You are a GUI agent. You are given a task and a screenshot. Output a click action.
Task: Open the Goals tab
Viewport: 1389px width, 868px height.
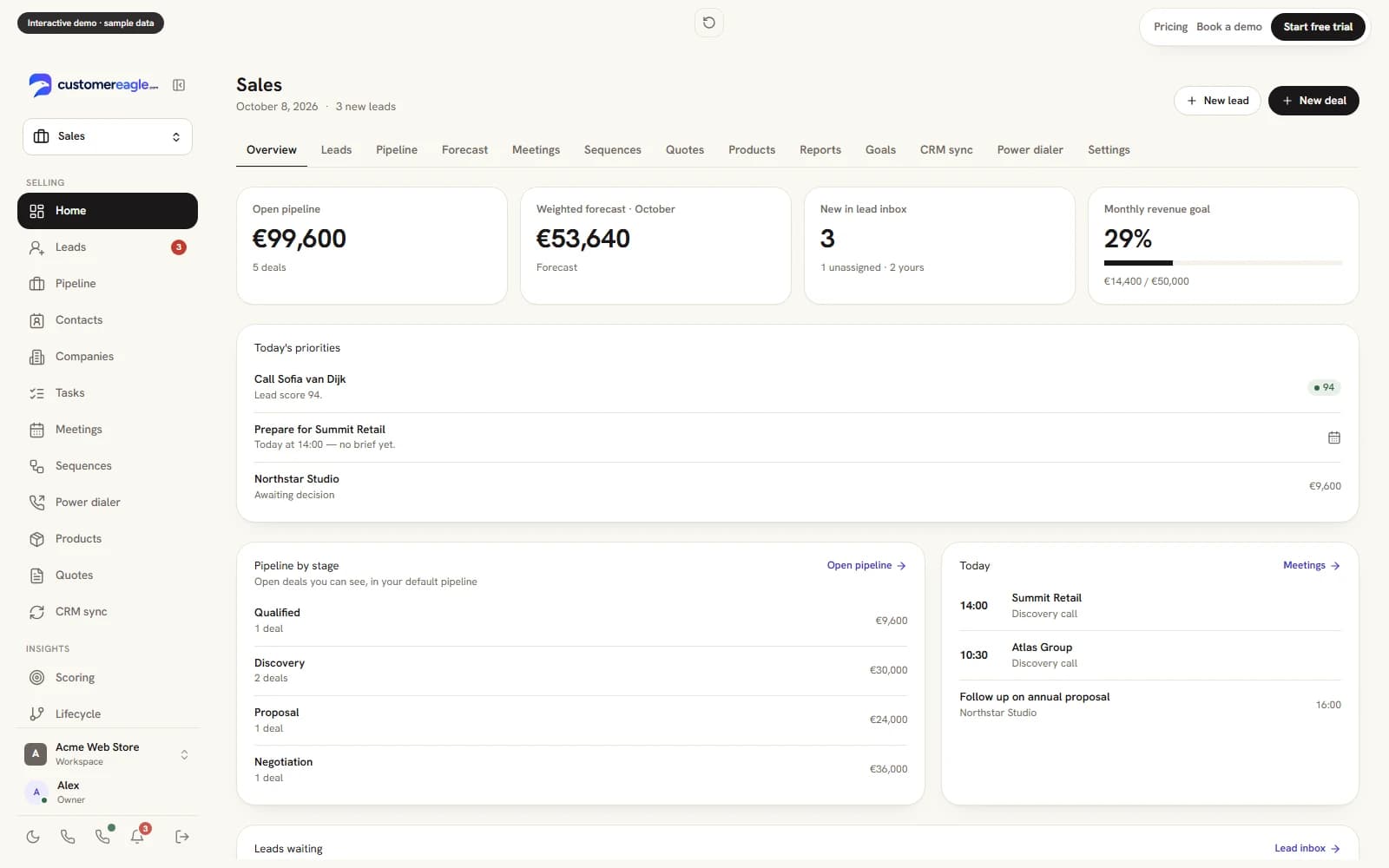tap(880, 150)
